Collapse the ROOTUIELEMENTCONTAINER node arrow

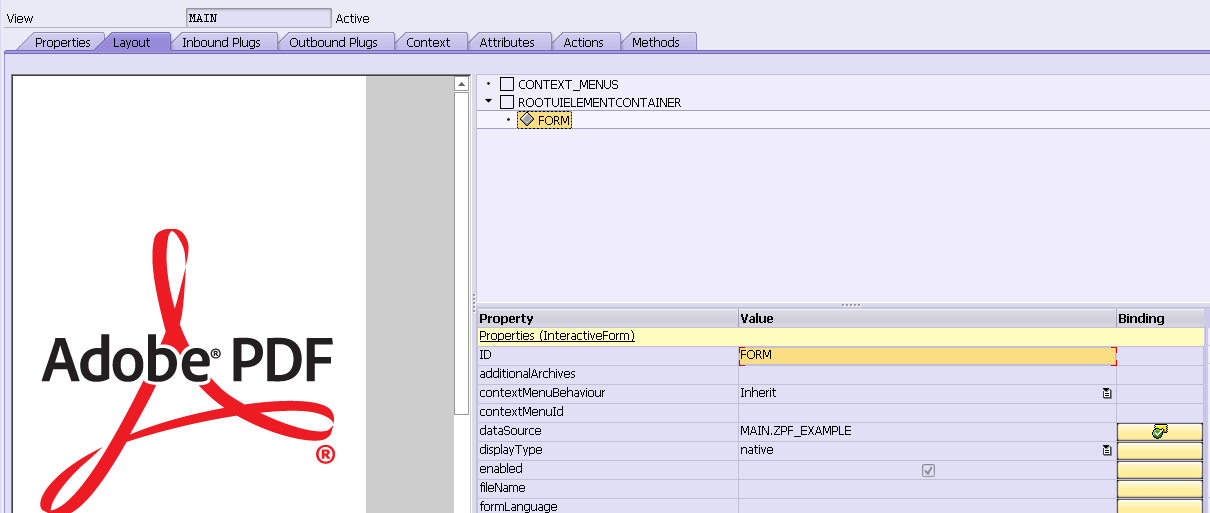(488, 102)
